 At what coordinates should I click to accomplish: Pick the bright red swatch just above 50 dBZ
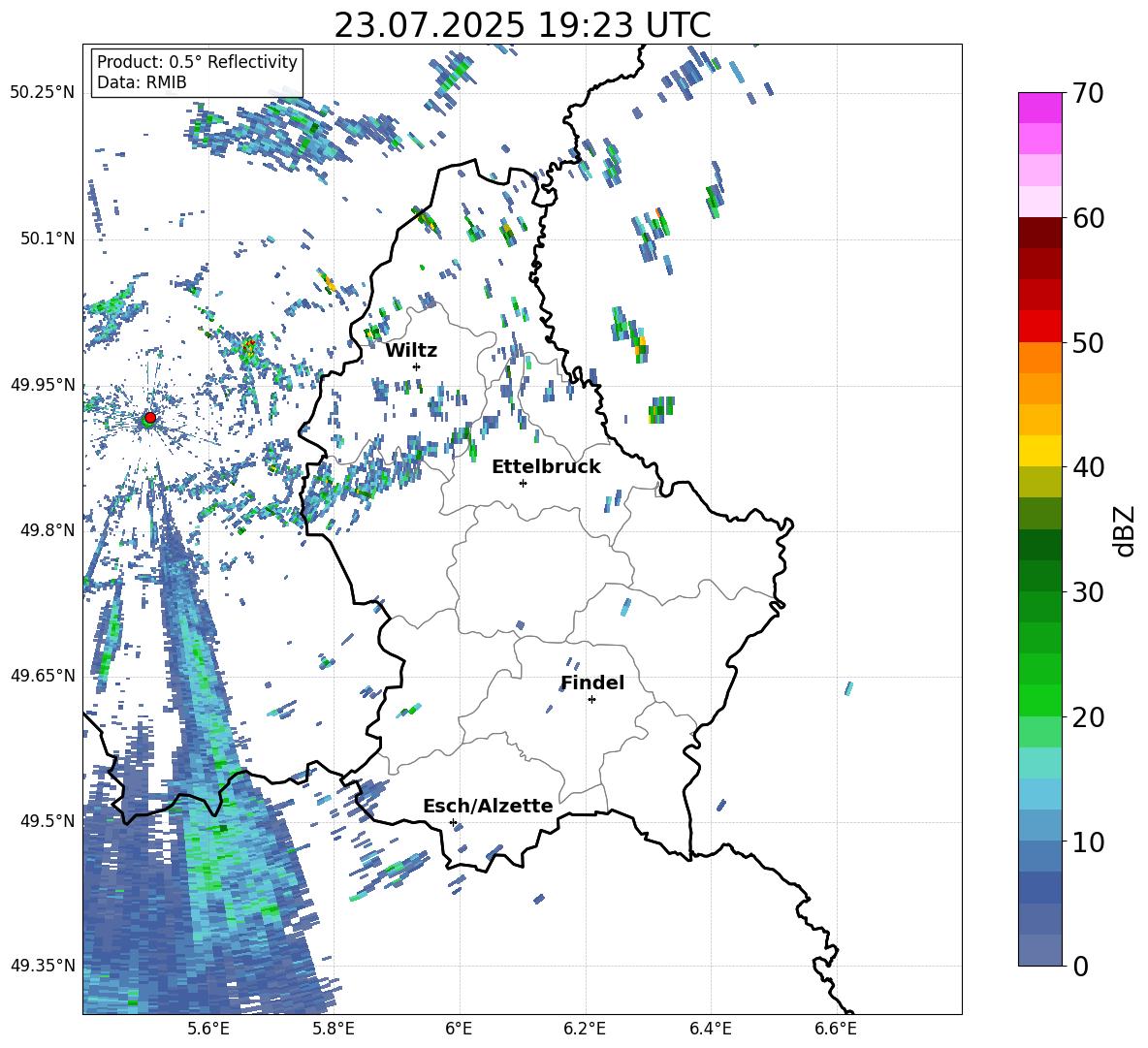[1039, 326]
